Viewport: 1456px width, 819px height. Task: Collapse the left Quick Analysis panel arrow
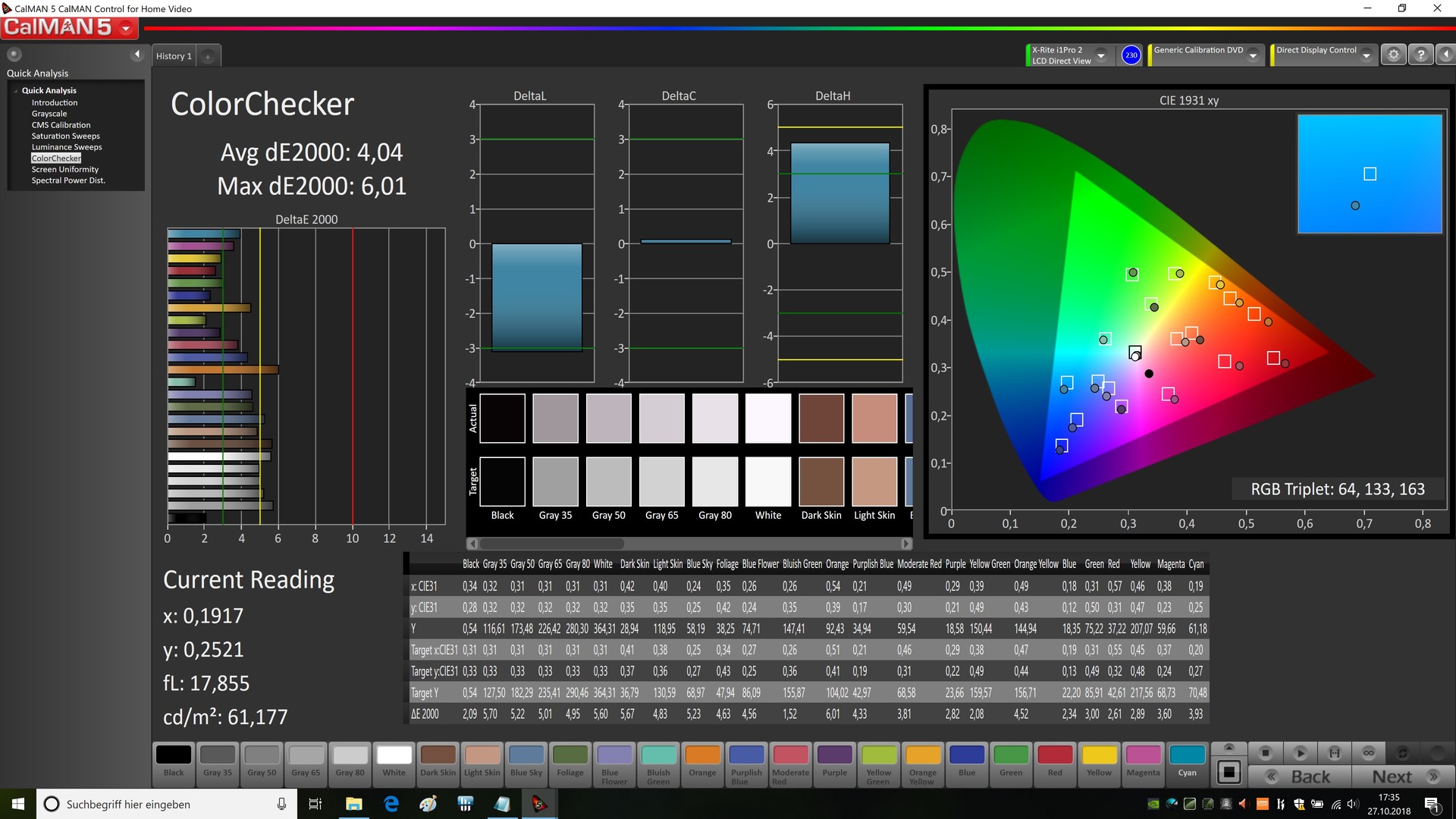(137, 54)
